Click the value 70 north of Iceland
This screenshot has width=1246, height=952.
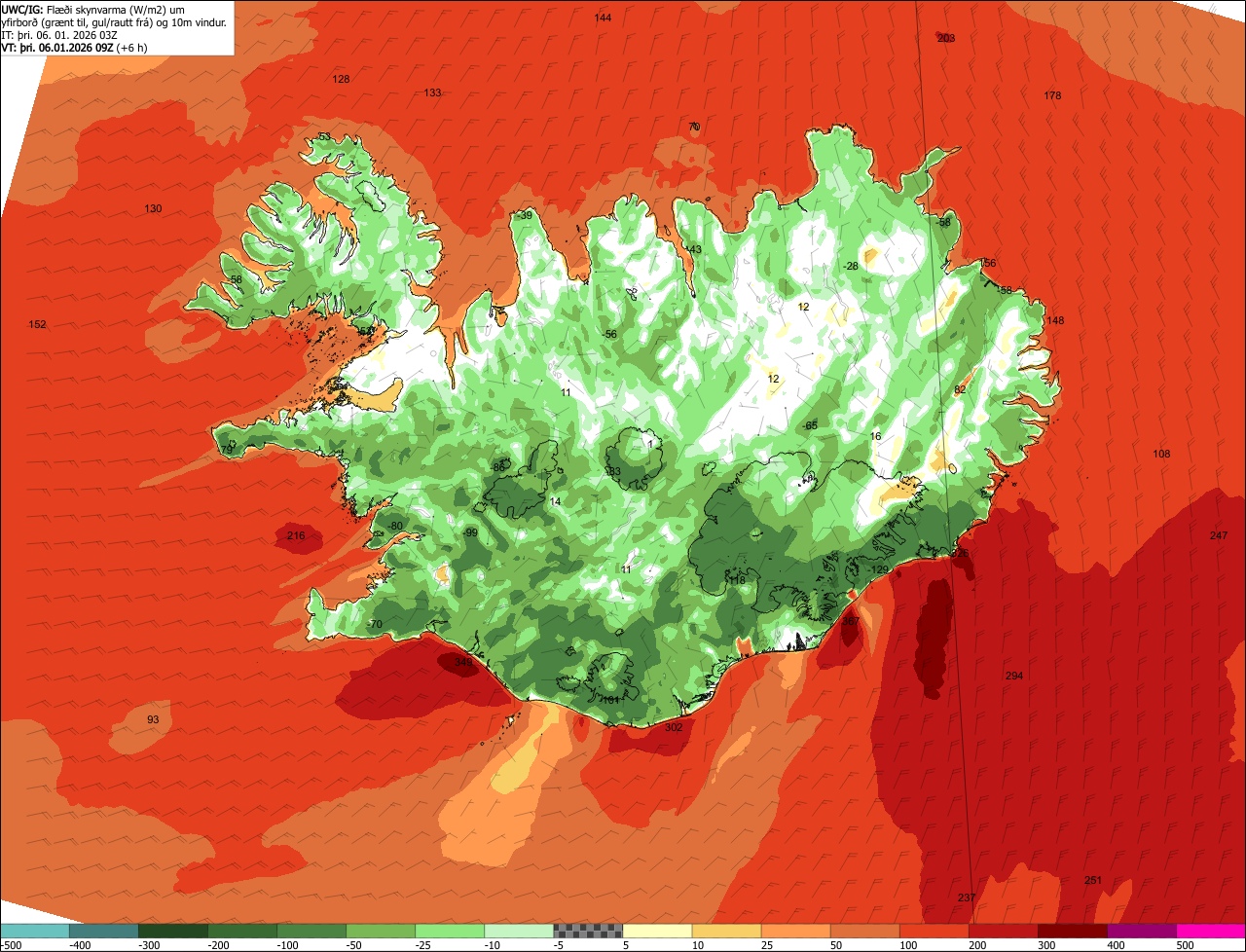pyautogui.click(x=694, y=127)
